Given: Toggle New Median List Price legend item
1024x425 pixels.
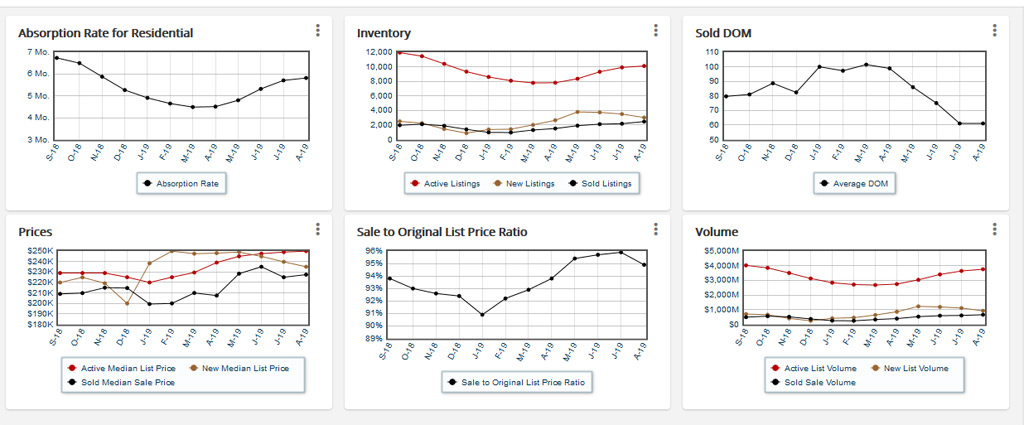Looking at the screenshot, I should tap(243, 368).
